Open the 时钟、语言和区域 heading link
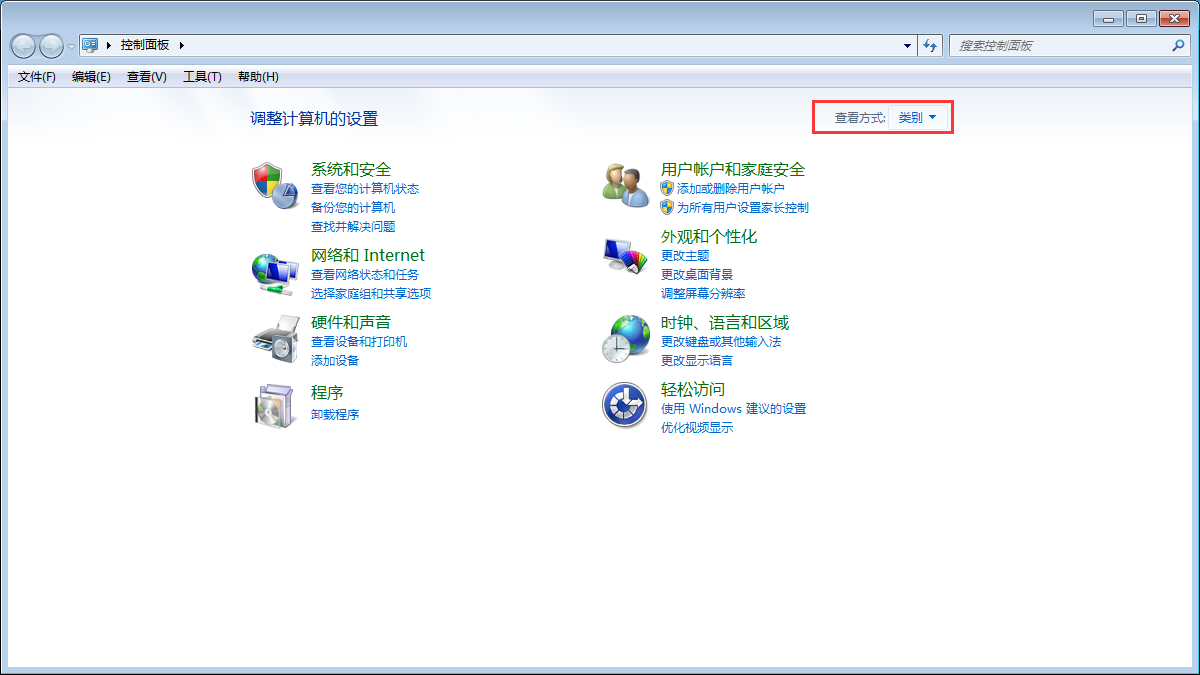The width and height of the screenshot is (1200, 675). (x=725, y=322)
